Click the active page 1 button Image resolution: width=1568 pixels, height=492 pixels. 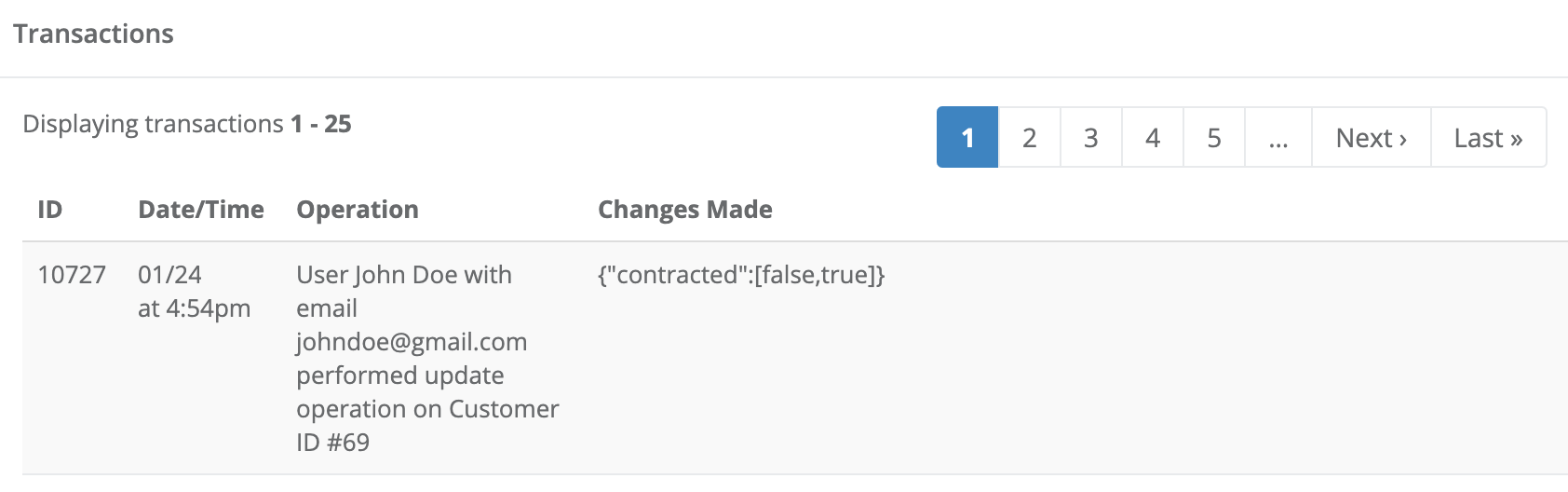967,138
